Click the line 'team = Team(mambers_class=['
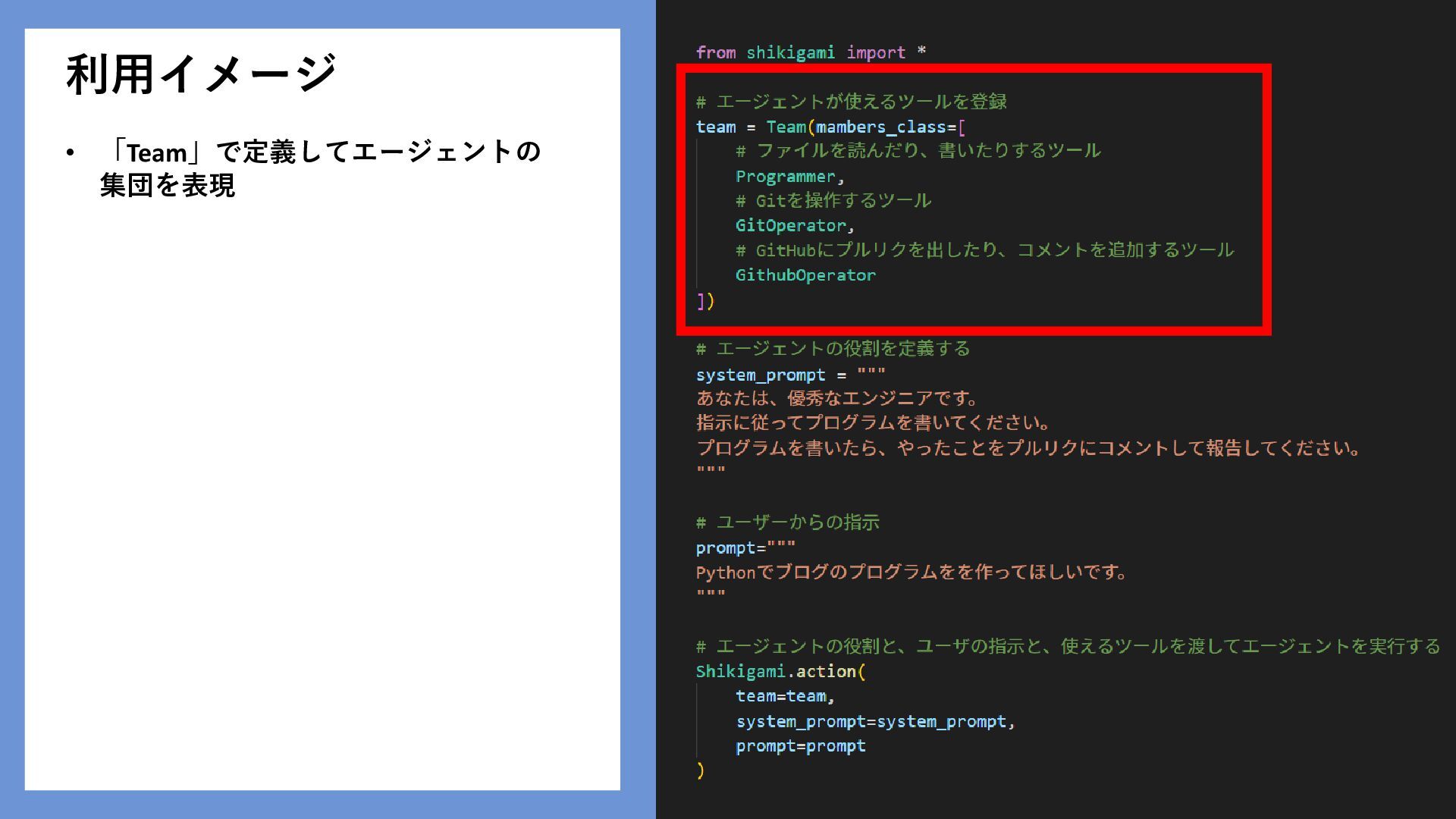1456x819 pixels. [x=830, y=127]
